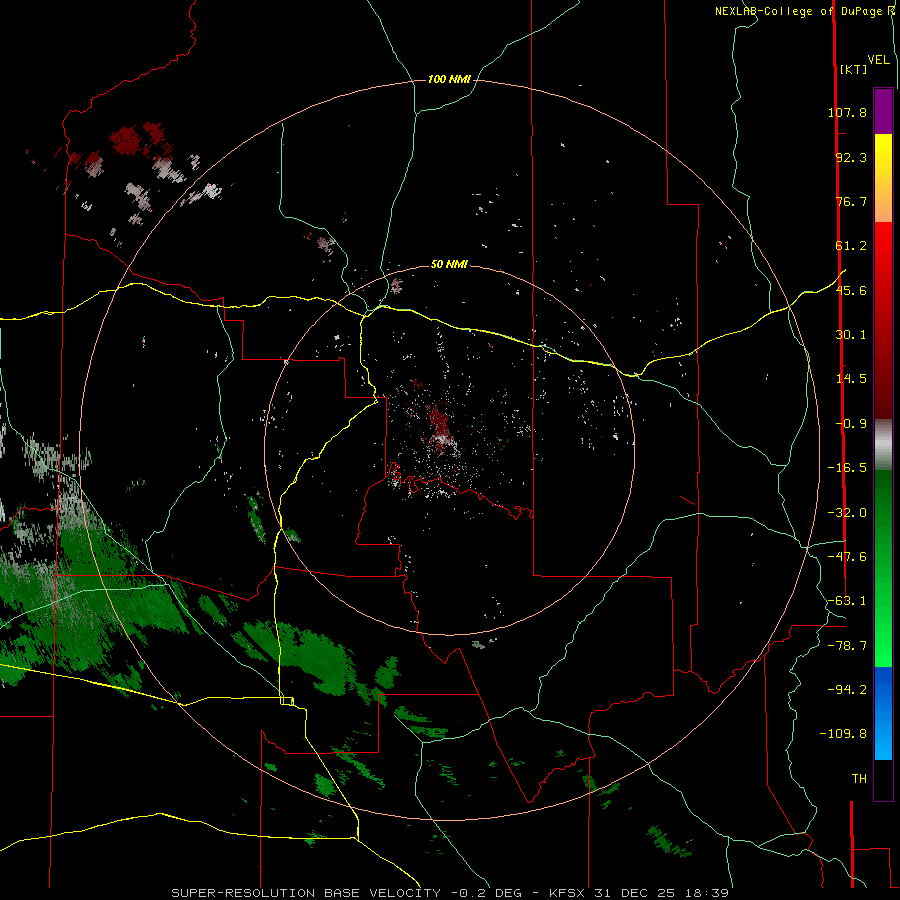Select the purple segment of the velocity scale
This screenshot has width=900, height=900.
tap(883, 111)
